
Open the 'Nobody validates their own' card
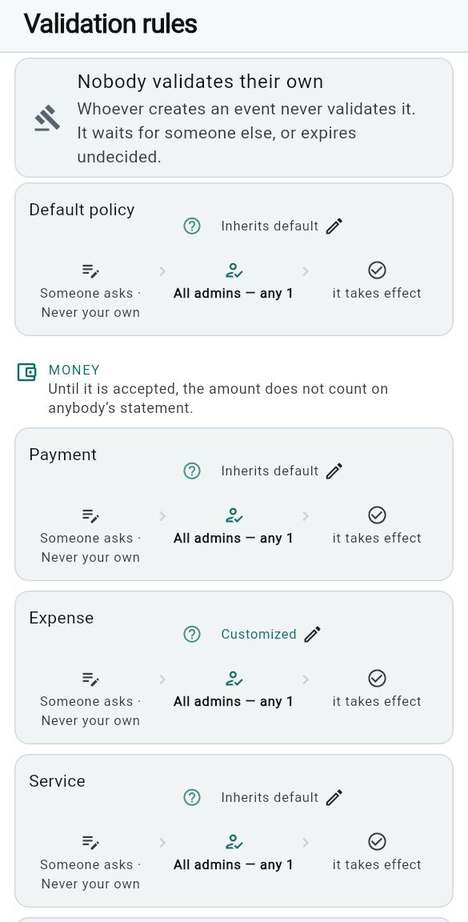234,118
